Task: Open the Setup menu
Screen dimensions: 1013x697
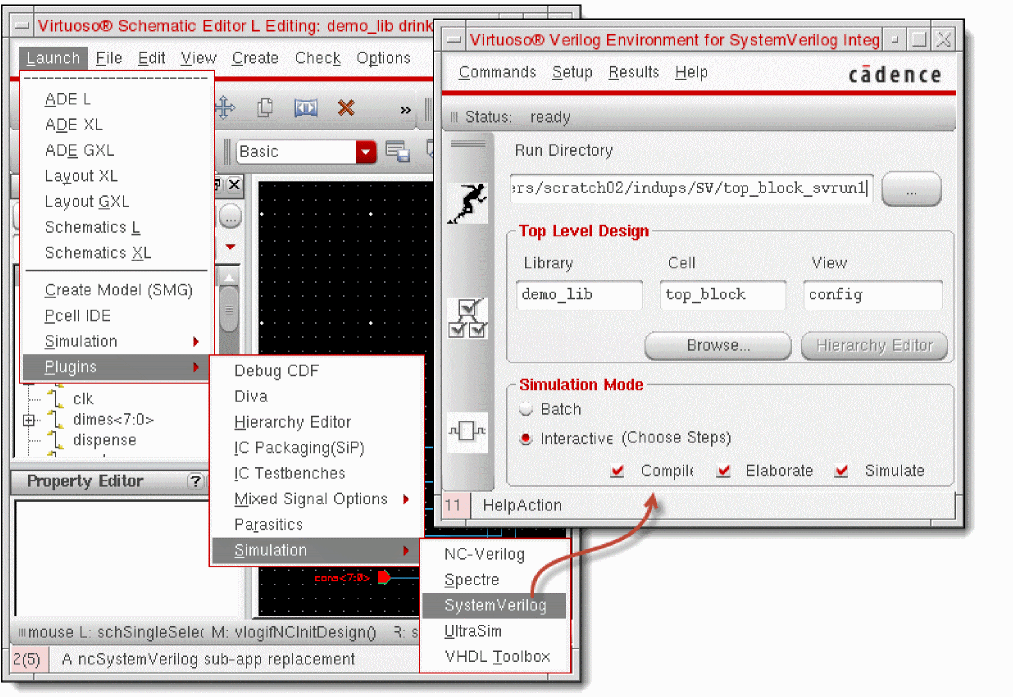Action: pos(572,72)
